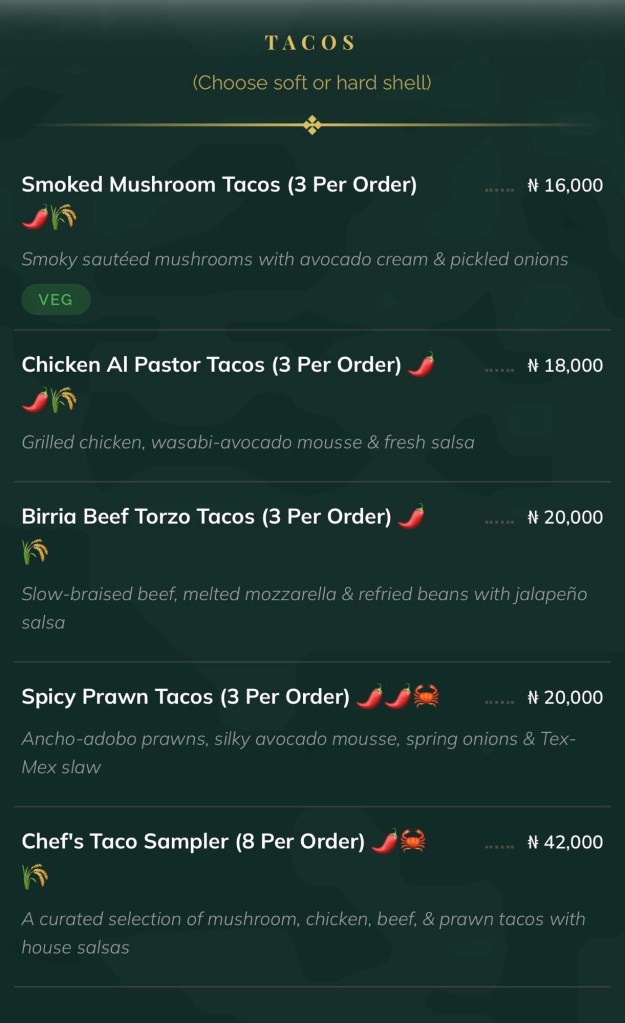Select Chicken Al Pastor Tacos title
Screen dimensions: 625x1023
(x=211, y=365)
